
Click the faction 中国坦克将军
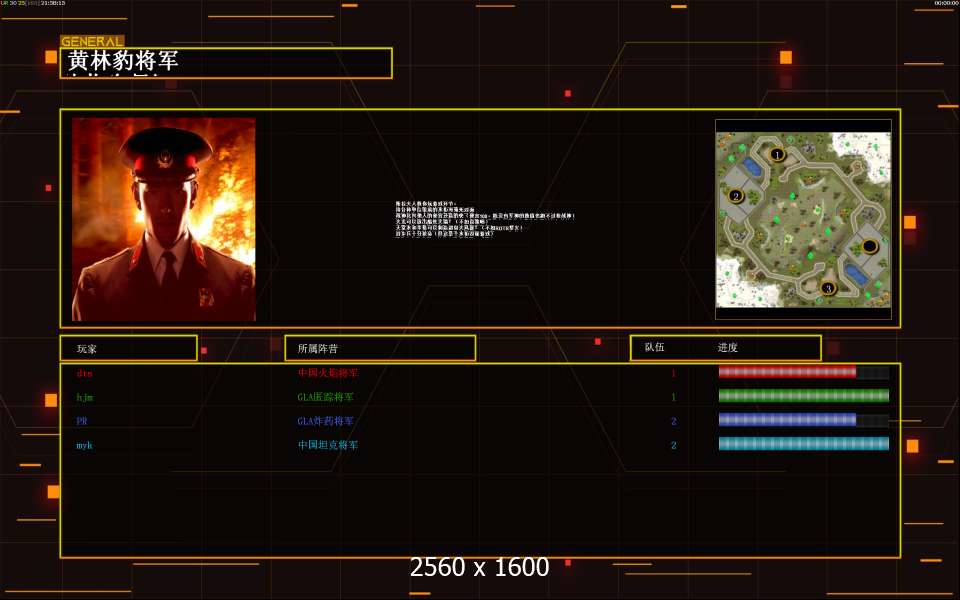tap(328, 445)
